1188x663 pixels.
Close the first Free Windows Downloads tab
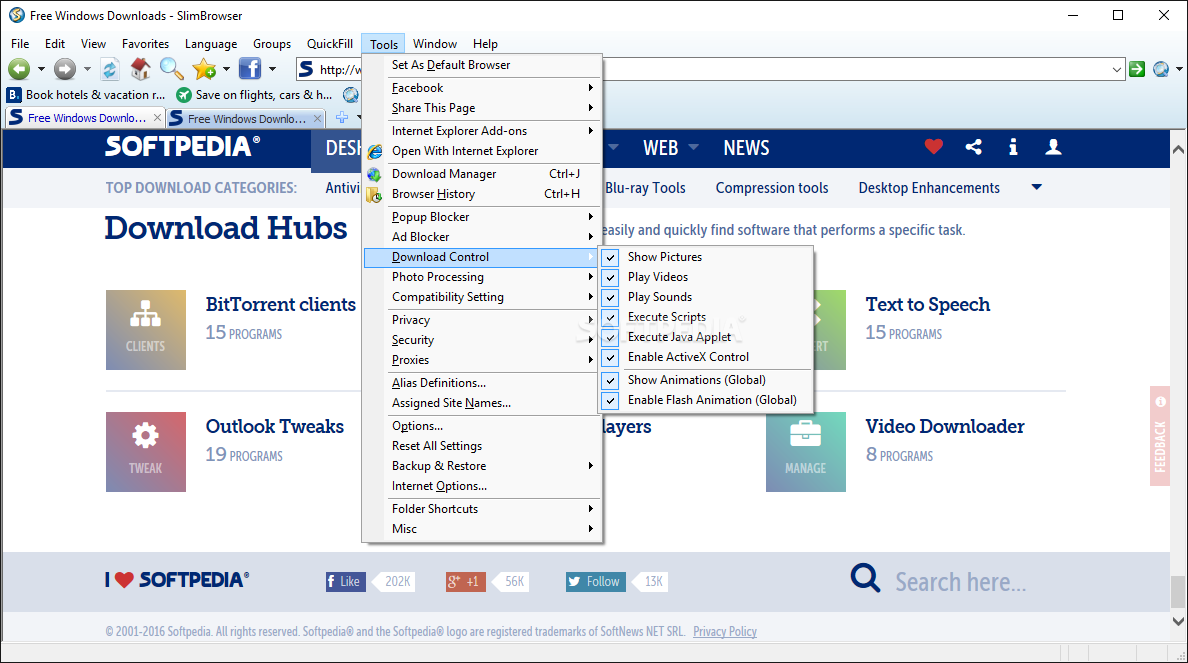[x=157, y=117]
